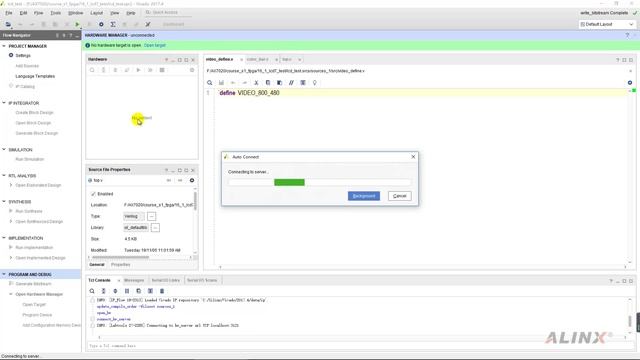Image resolution: width=640 pixels, height=360 pixels.
Task: Open the Flow menu
Action: 38,13
